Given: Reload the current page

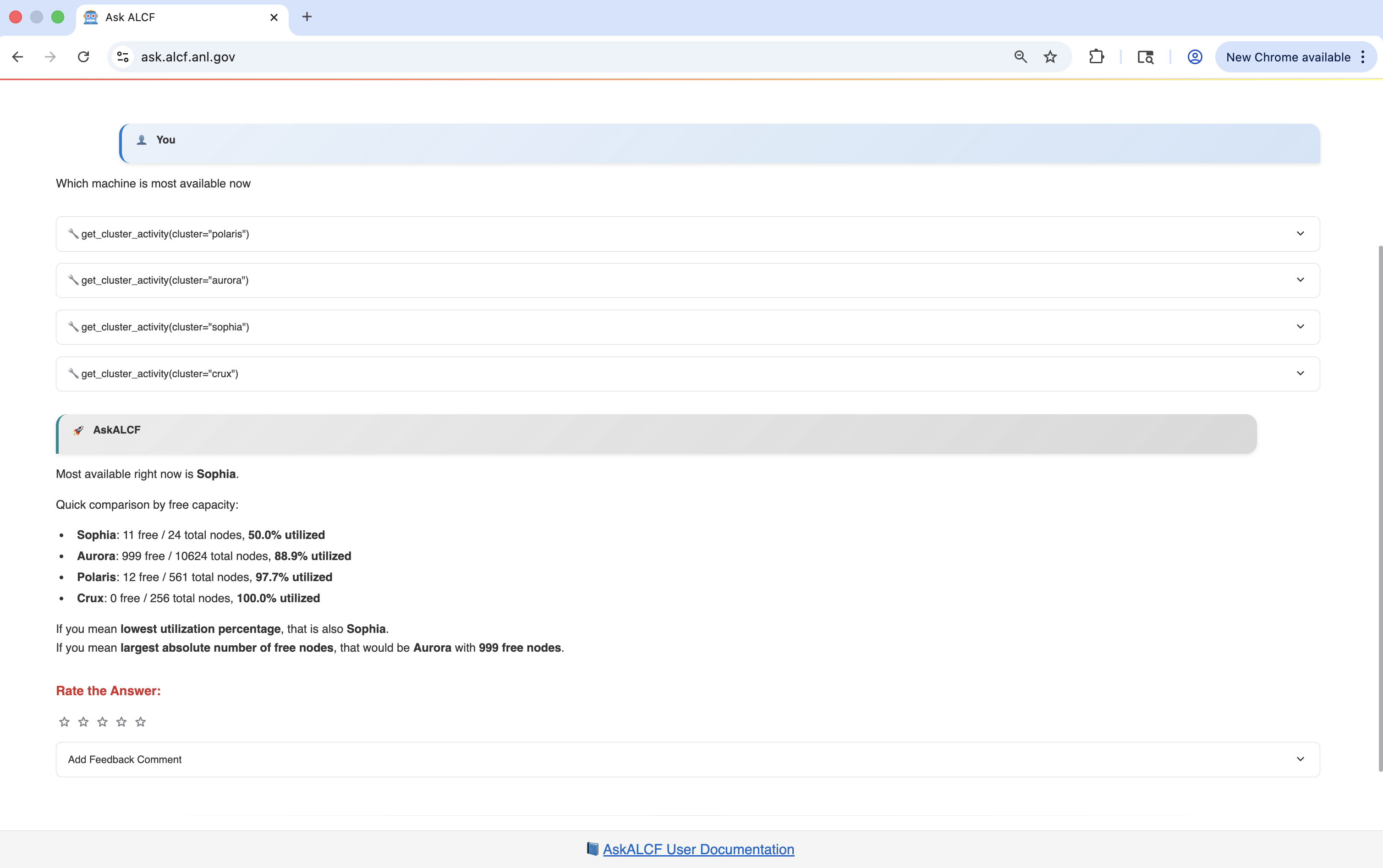Looking at the screenshot, I should [83, 56].
